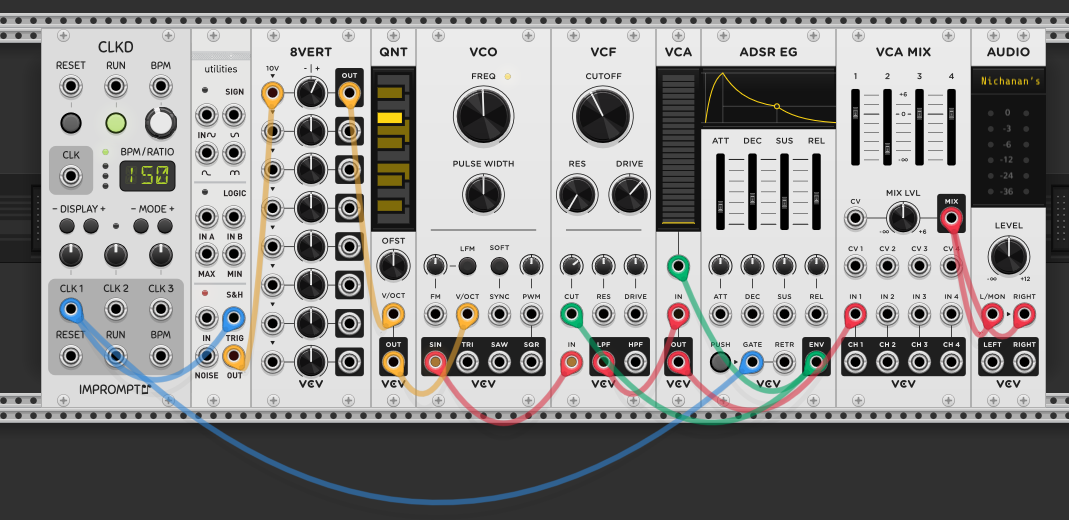Click the VCA level meter slider
The image size is (1069, 520).
(x=678, y=149)
